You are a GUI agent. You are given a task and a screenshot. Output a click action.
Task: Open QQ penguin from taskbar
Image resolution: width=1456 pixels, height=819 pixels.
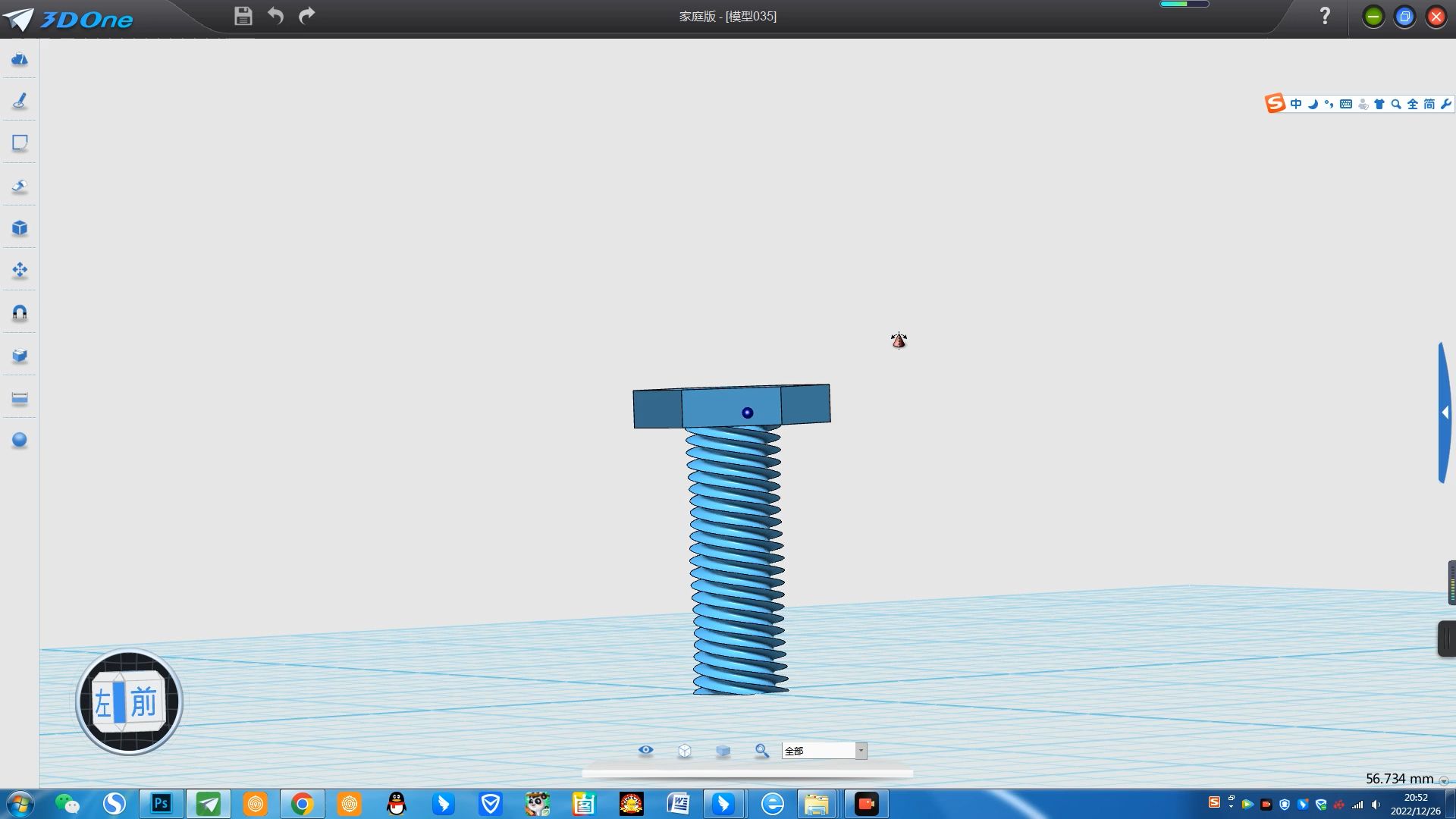click(396, 804)
